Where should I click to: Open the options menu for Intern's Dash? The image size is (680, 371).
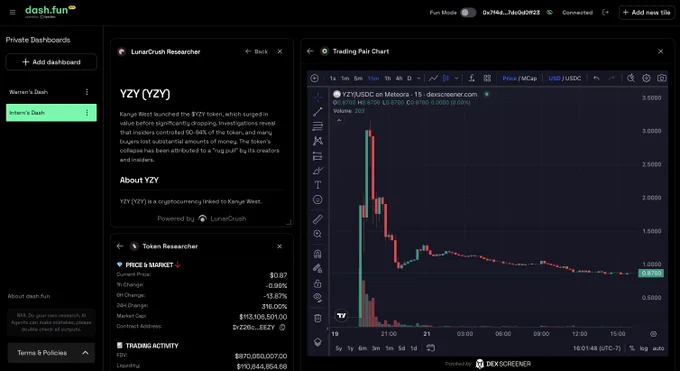coord(87,113)
